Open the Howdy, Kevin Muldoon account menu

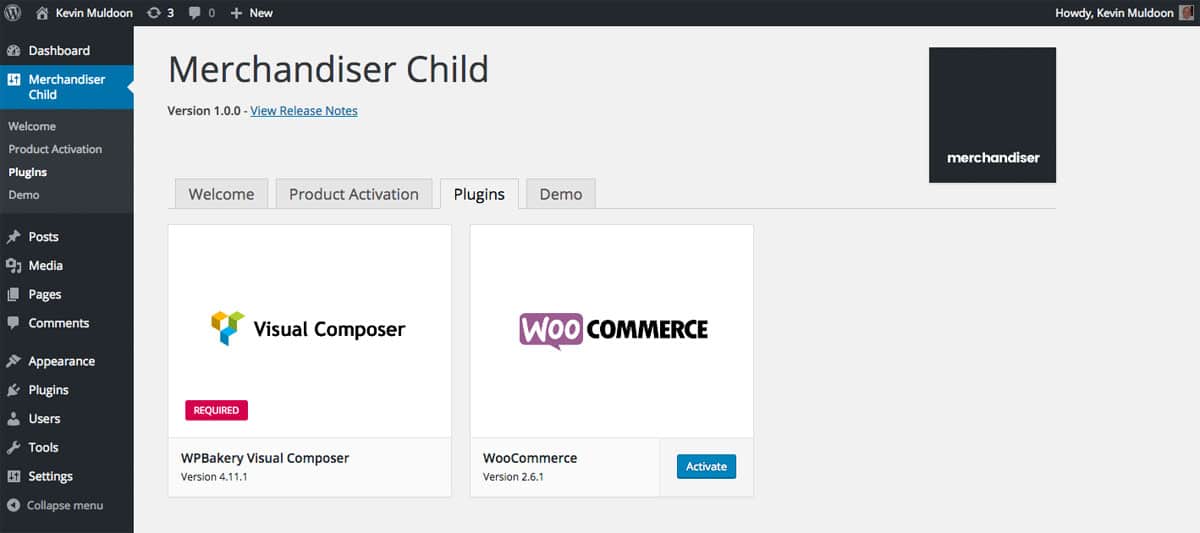pos(1114,13)
